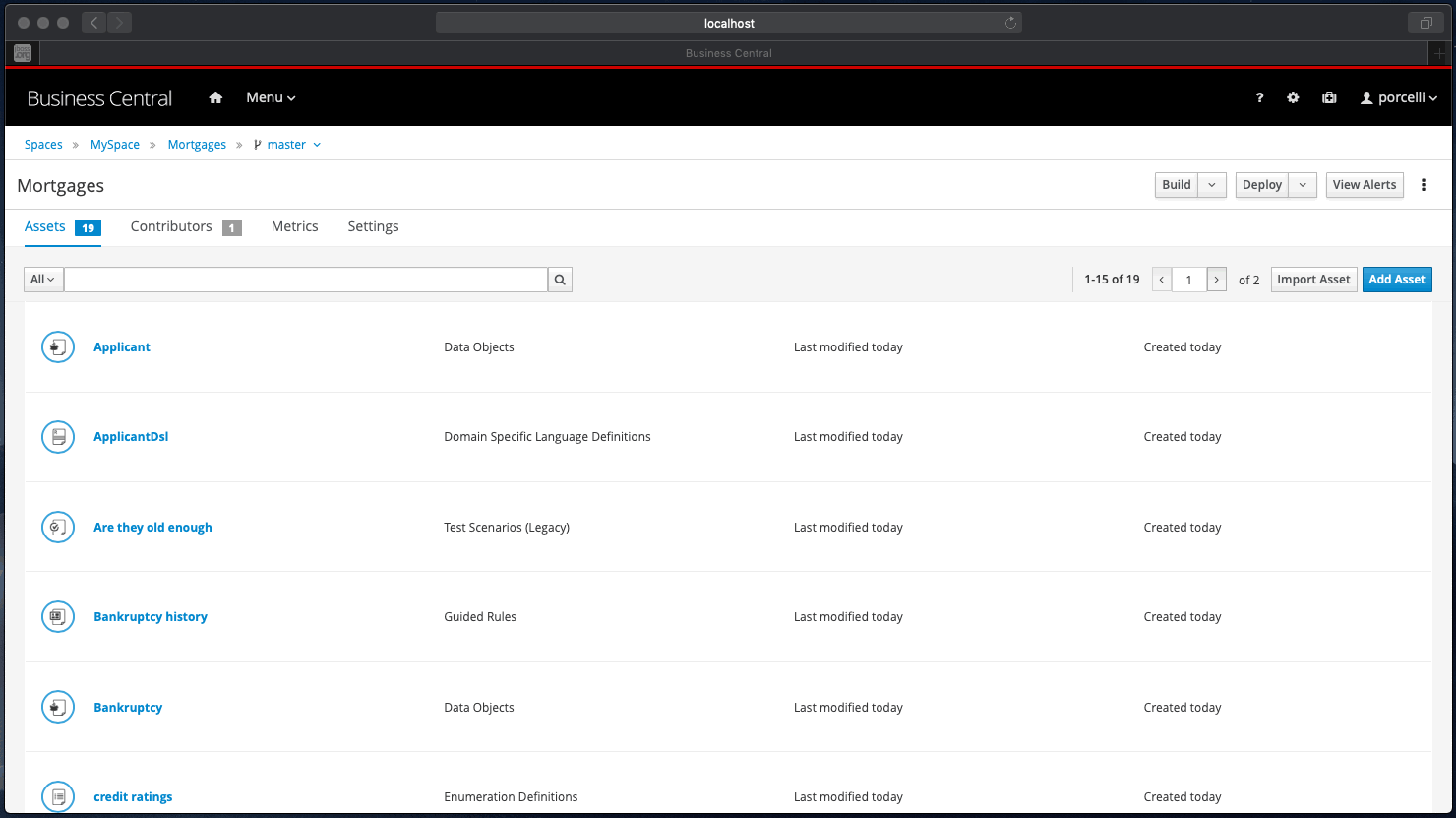
Task: Open the All filter dropdown
Action: tap(43, 280)
